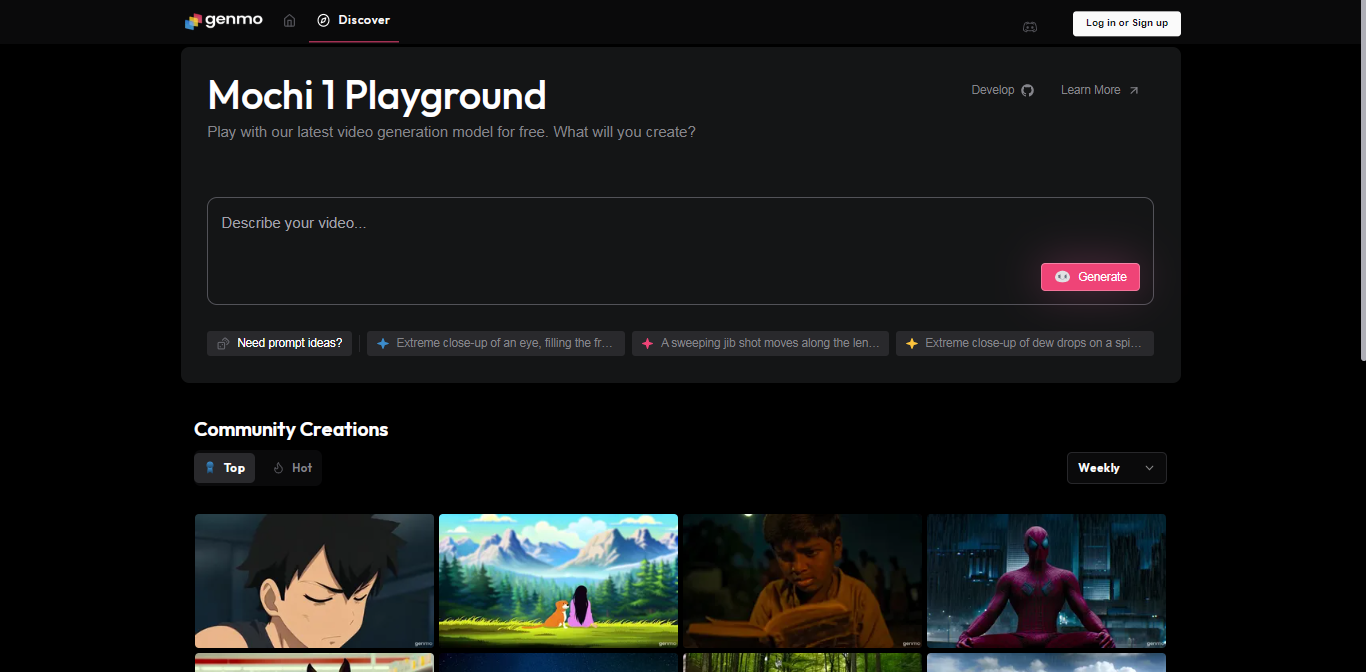Open the boy reading book thumbnail
Viewport: 1366px width, 672px height.
point(802,581)
